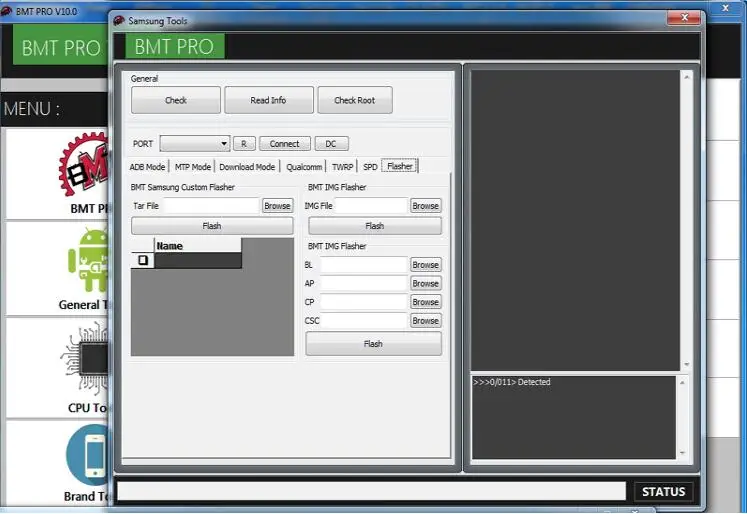747x514 pixels.
Task: Flash BL AP CP CSC firmware files
Action: click(x=374, y=343)
